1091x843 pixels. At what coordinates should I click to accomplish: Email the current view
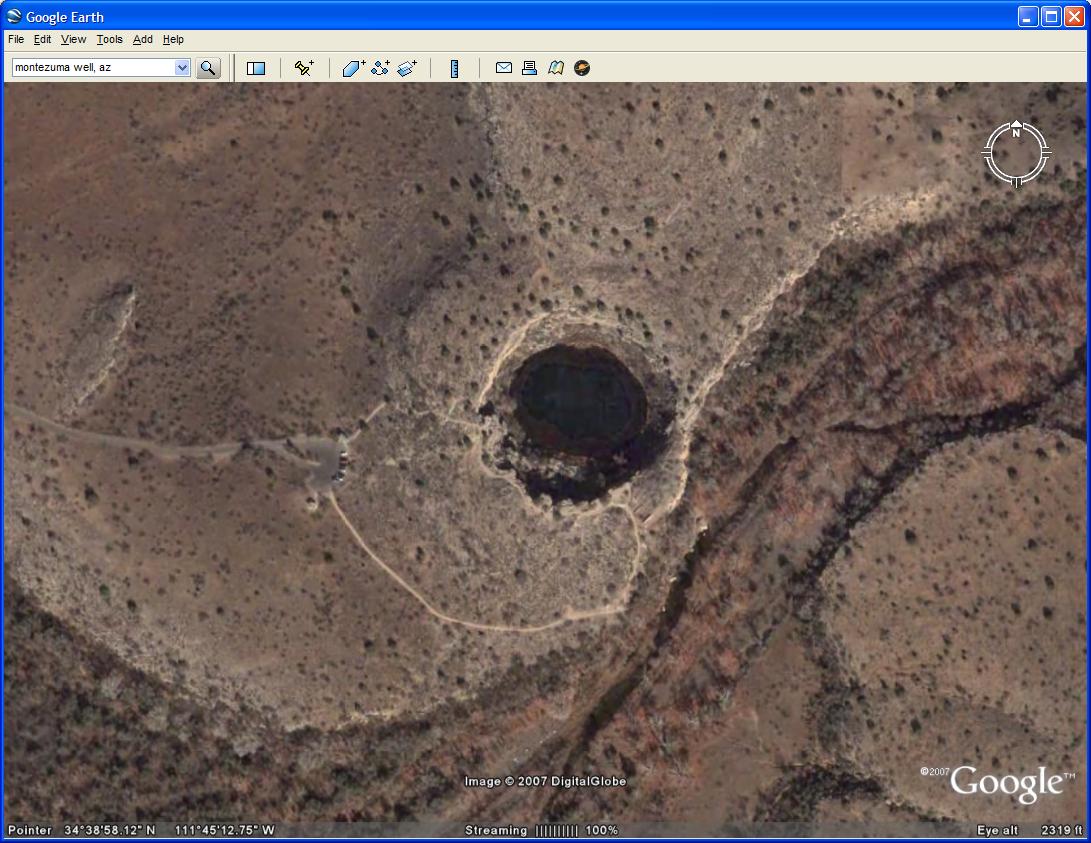click(504, 68)
